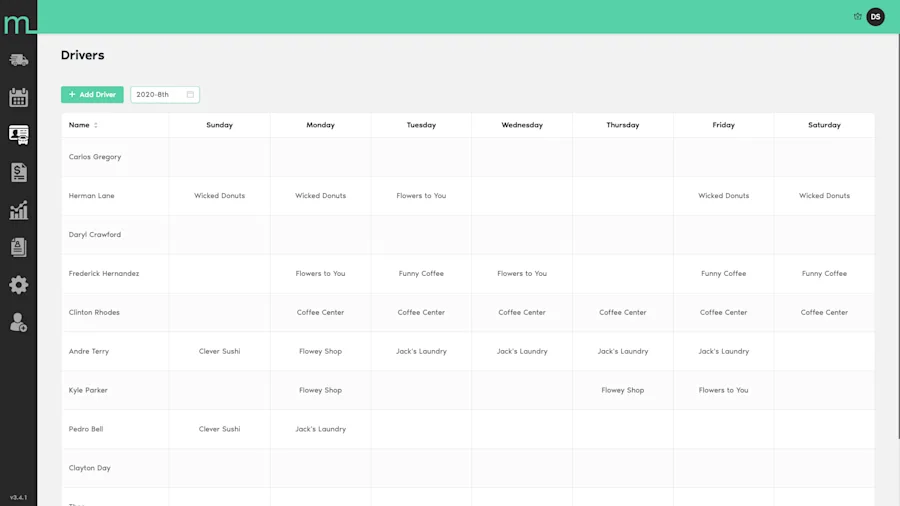This screenshot has height=506, width=900.
Task: Select driver Carlos Gregory
Action: point(95,157)
